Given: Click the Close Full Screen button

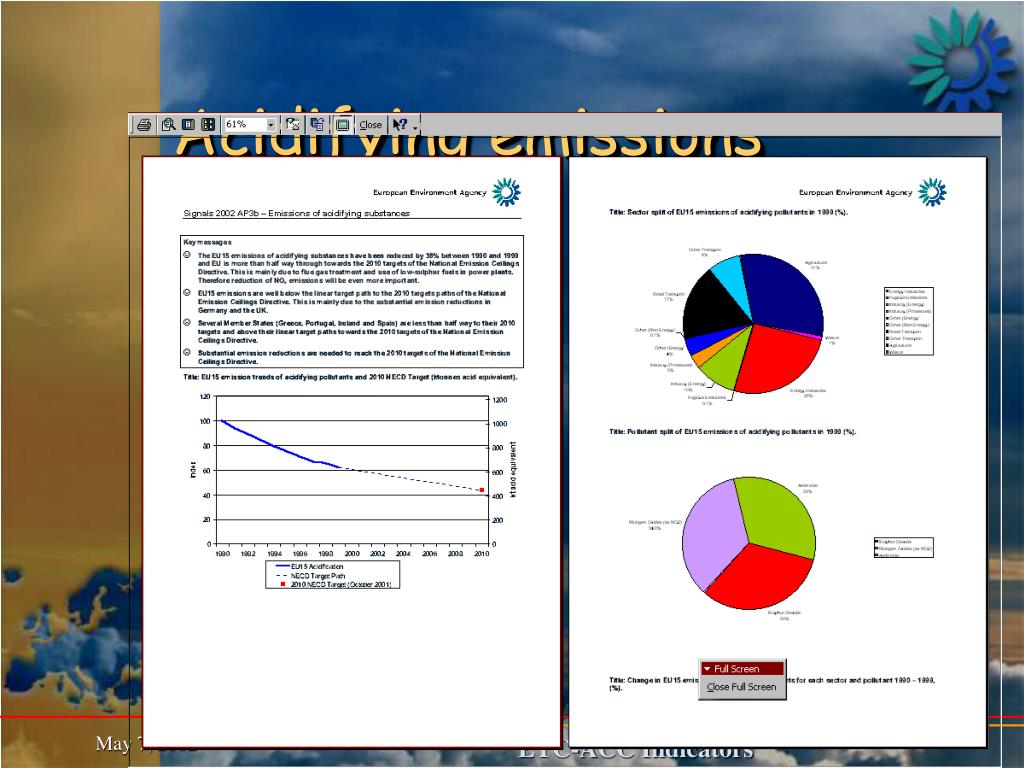Looking at the screenshot, I should point(741,687).
